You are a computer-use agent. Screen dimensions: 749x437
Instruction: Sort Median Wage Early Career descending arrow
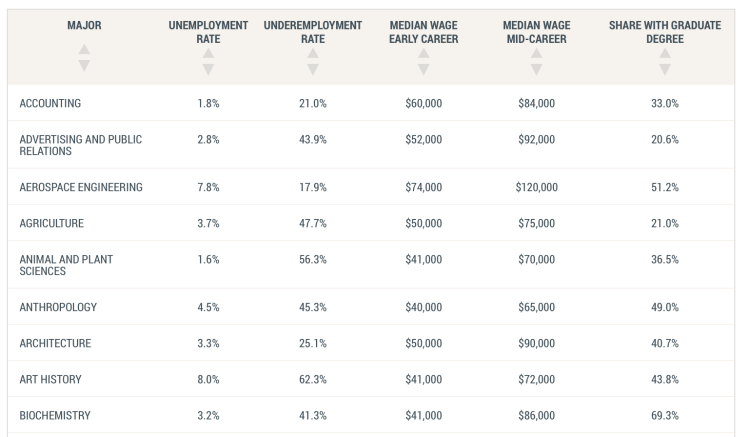423,70
